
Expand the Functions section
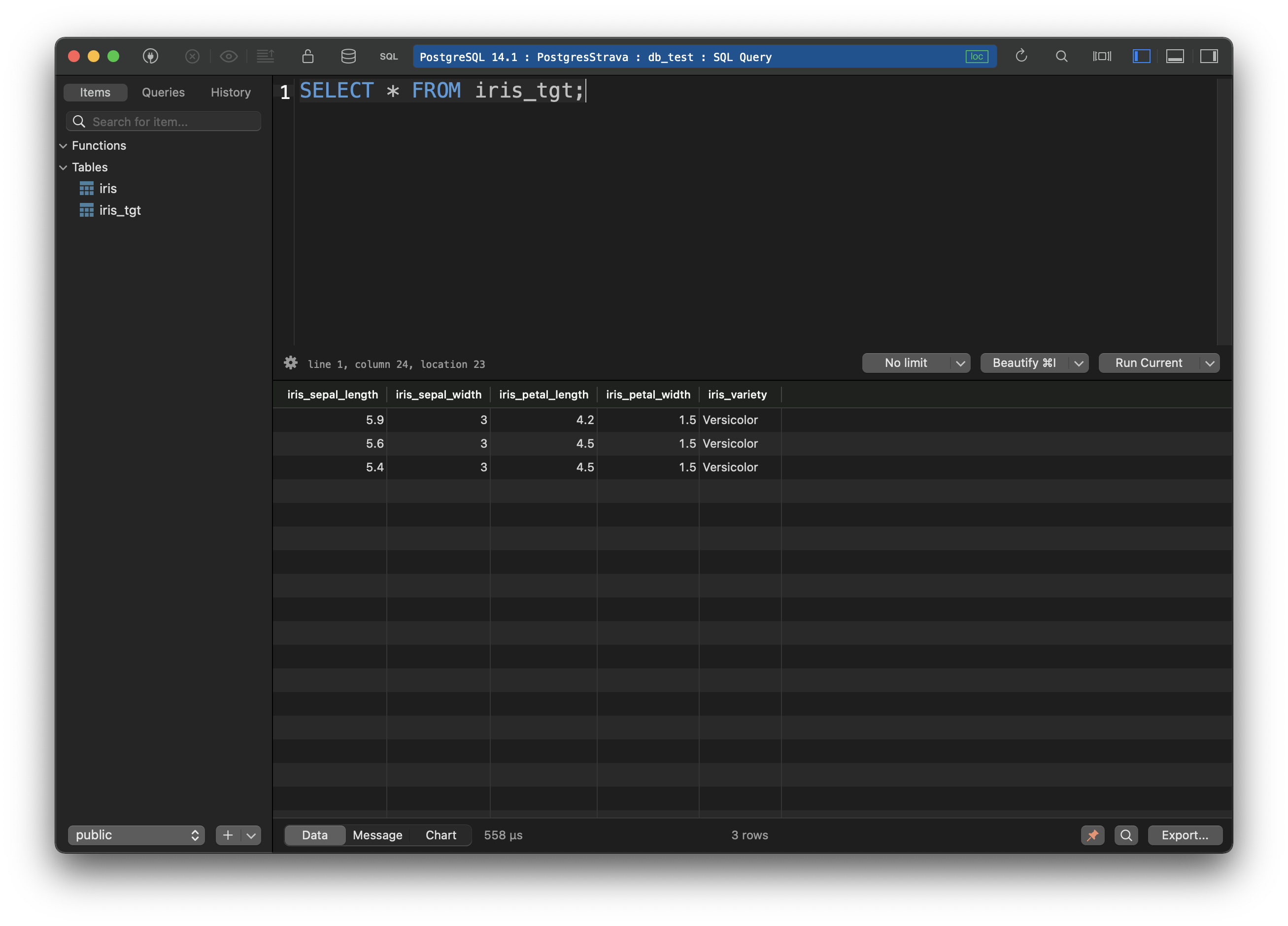coord(64,145)
